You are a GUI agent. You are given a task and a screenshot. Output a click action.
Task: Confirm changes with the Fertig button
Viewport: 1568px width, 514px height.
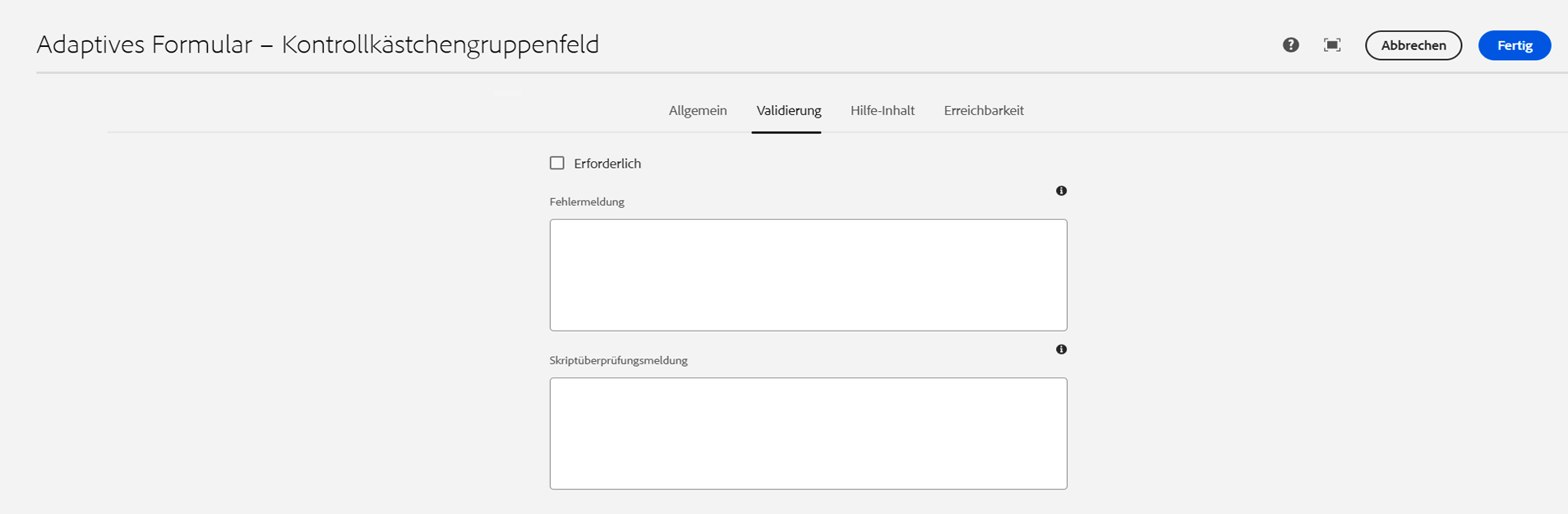point(1515,45)
